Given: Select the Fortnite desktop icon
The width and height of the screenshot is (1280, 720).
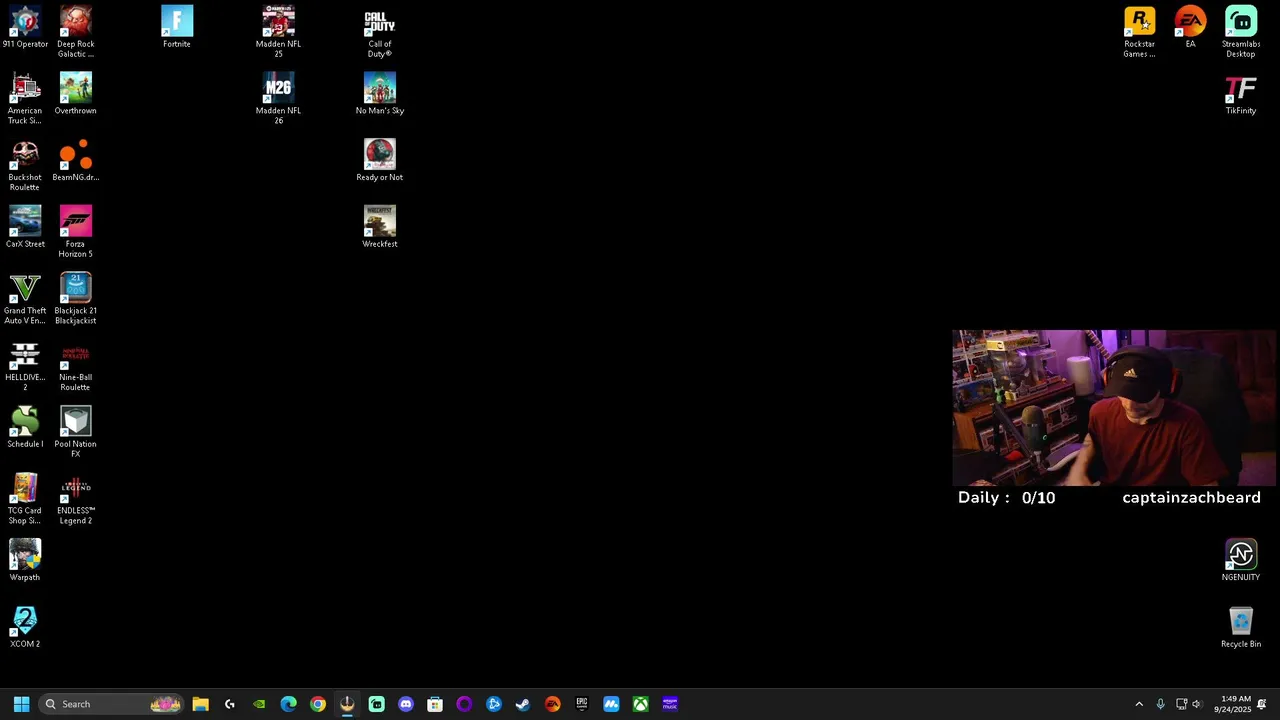Looking at the screenshot, I should [177, 28].
